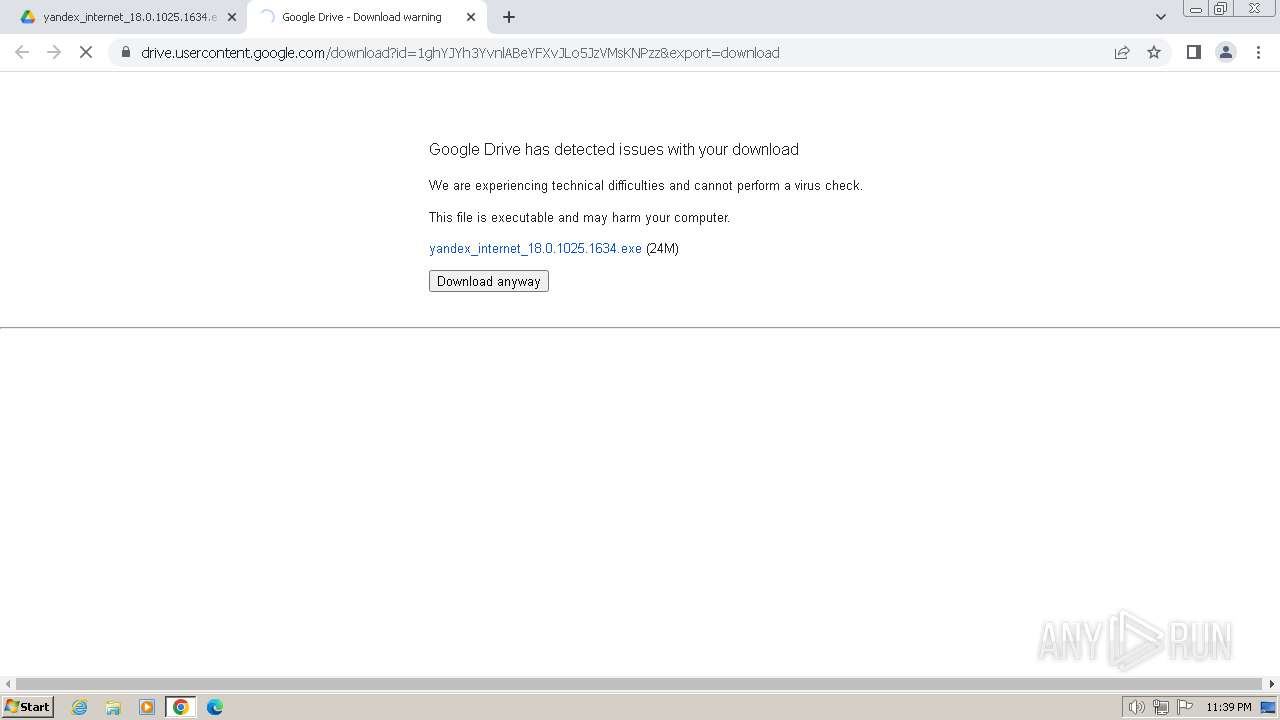
Task: Open File Explorer from taskbar
Action: 113,707
